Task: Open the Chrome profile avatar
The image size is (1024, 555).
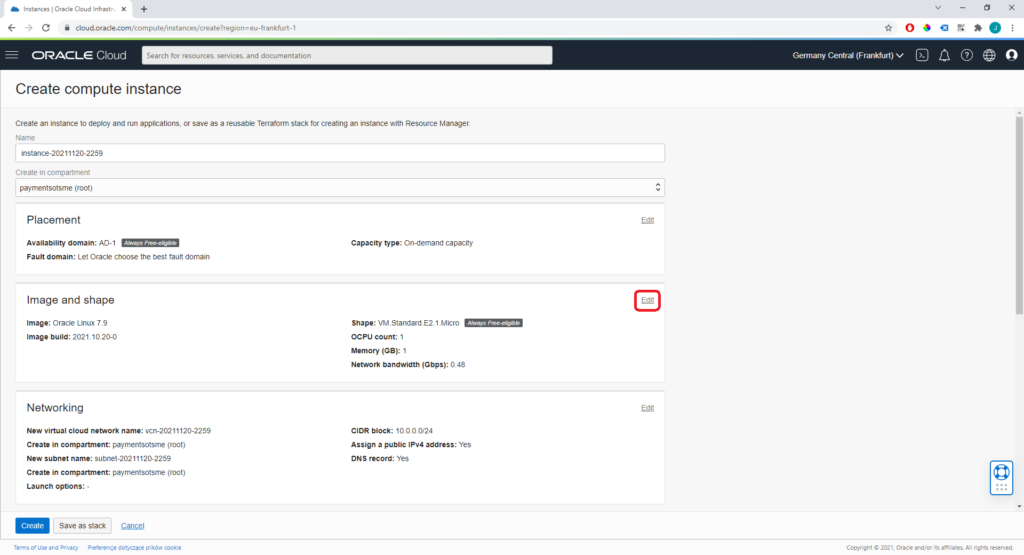Action: coord(995,28)
